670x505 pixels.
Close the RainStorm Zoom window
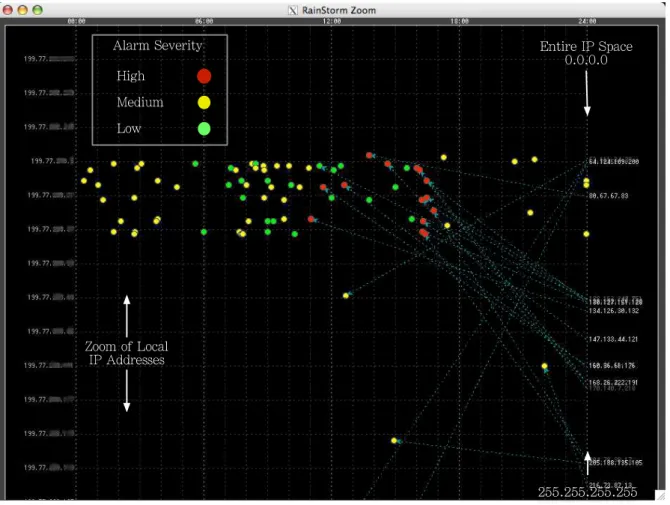point(8,10)
